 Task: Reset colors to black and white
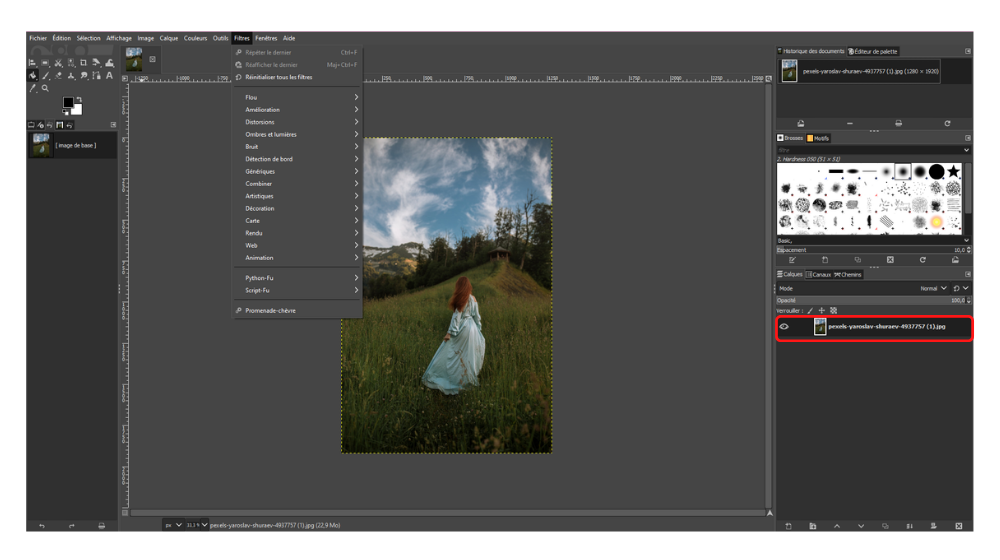coord(66,113)
